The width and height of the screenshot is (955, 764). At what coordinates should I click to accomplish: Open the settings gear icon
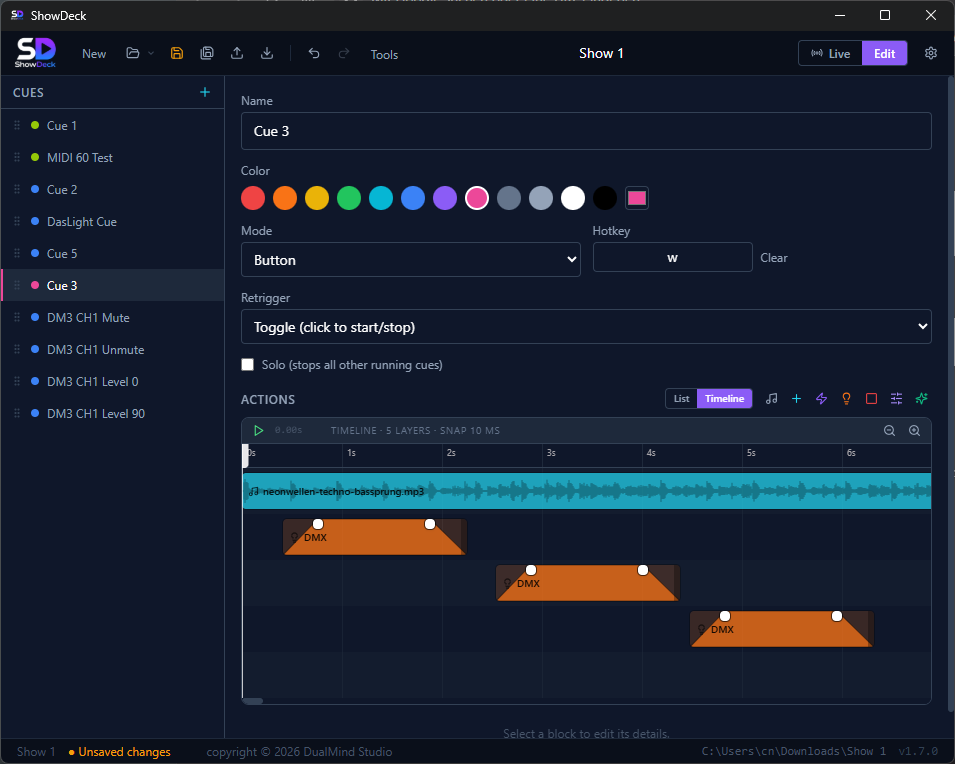click(x=931, y=53)
